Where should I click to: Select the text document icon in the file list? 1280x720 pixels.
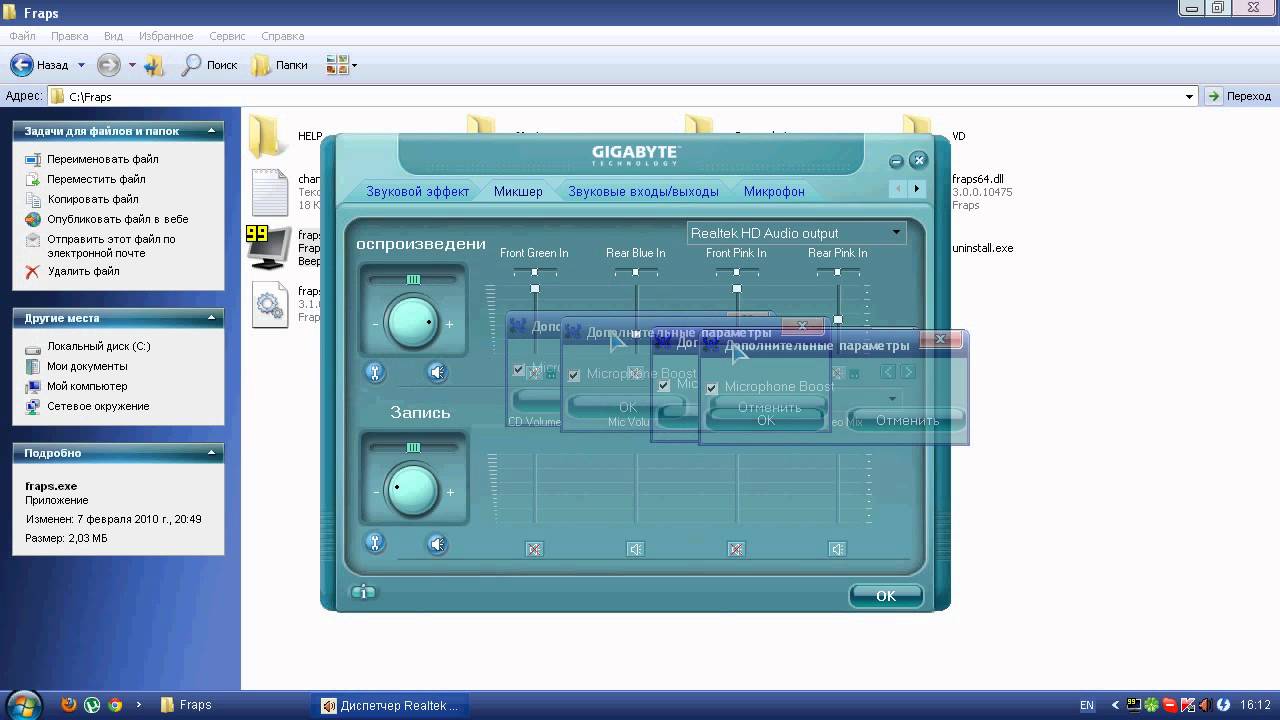(270, 192)
